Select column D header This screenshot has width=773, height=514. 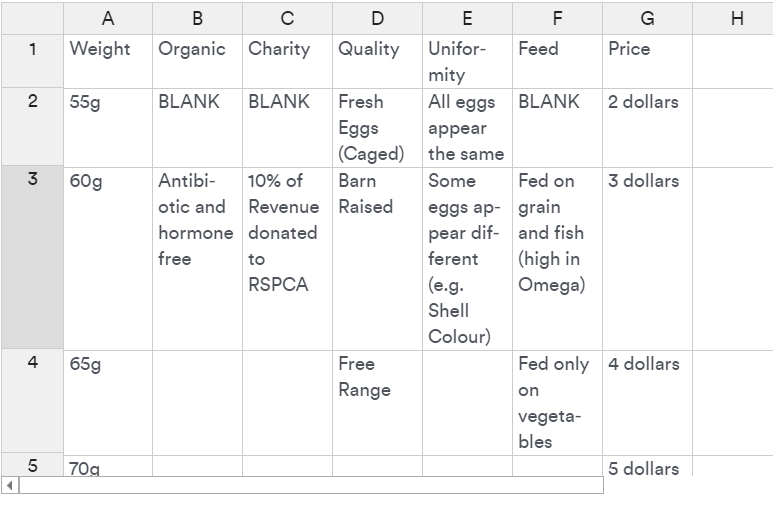tap(377, 18)
